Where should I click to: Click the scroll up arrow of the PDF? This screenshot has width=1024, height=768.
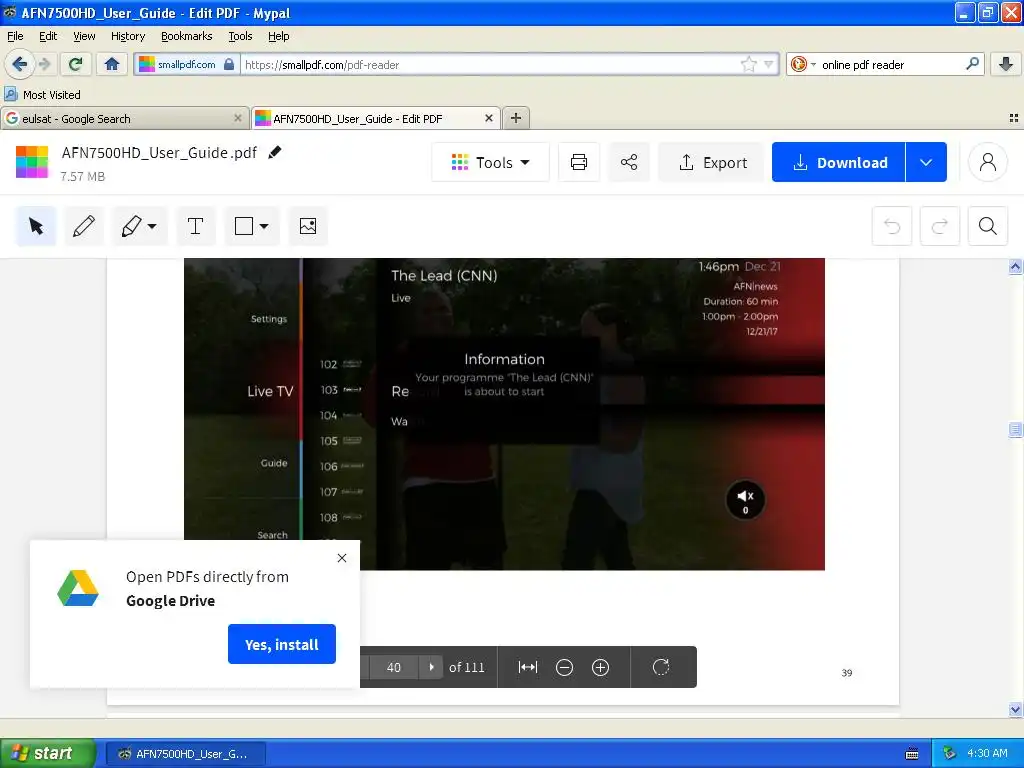[1015, 266]
